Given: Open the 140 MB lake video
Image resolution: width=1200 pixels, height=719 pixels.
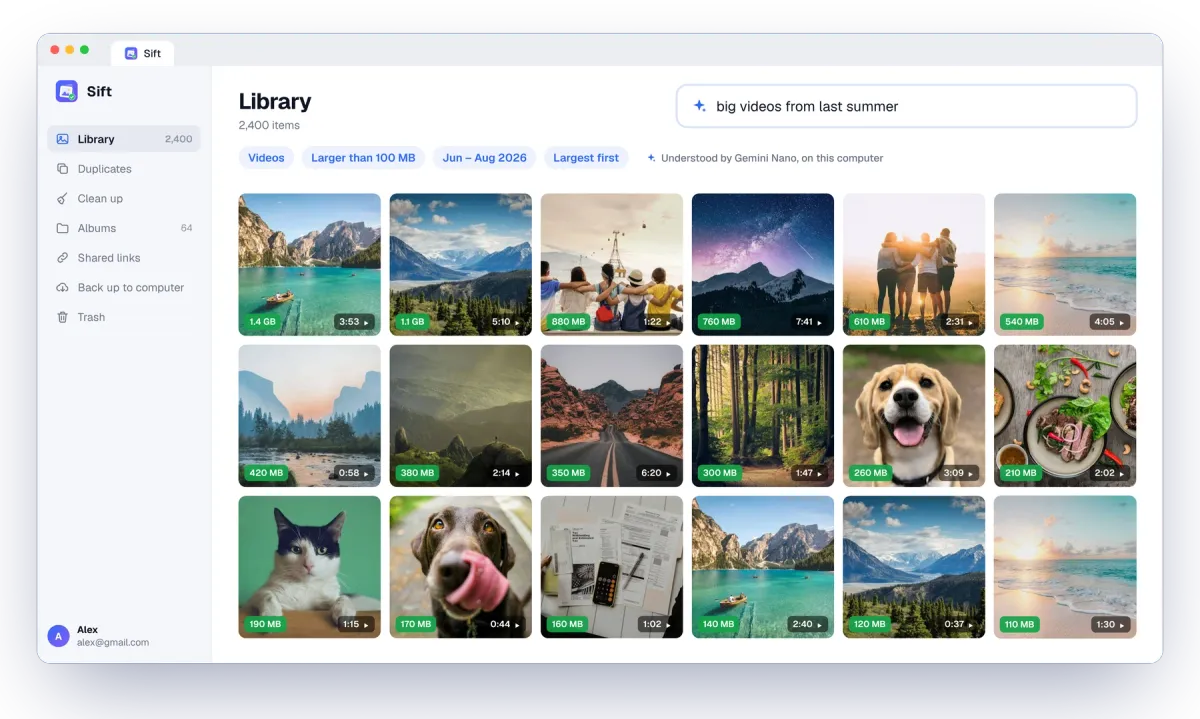Looking at the screenshot, I should [763, 567].
